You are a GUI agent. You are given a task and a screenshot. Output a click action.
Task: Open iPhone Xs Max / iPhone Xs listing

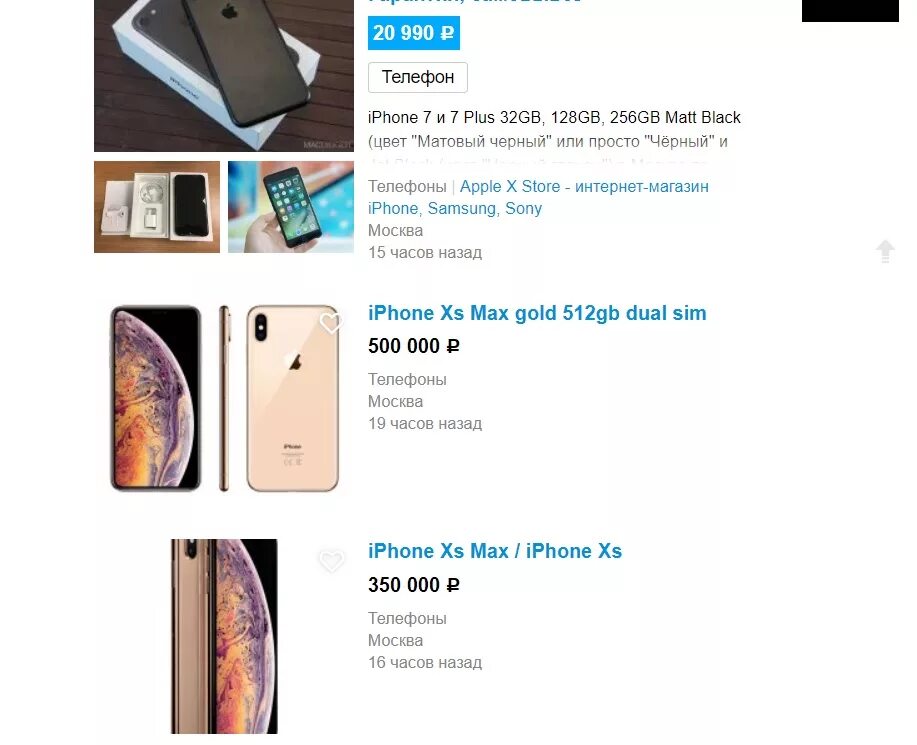[x=495, y=551]
